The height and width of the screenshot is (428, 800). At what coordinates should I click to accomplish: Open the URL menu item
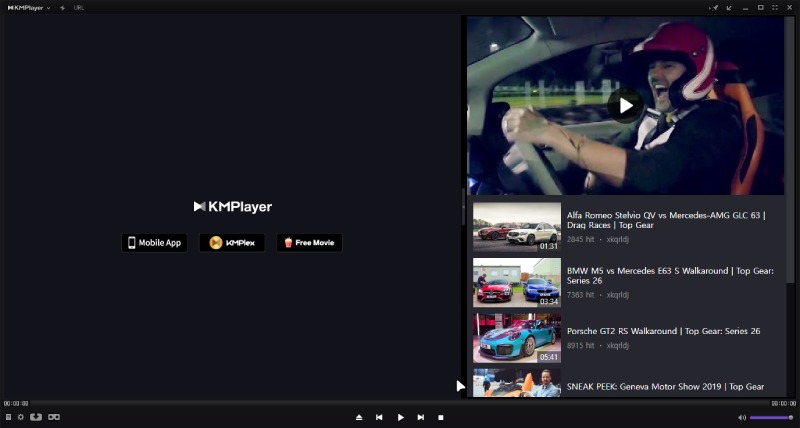coord(79,8)
